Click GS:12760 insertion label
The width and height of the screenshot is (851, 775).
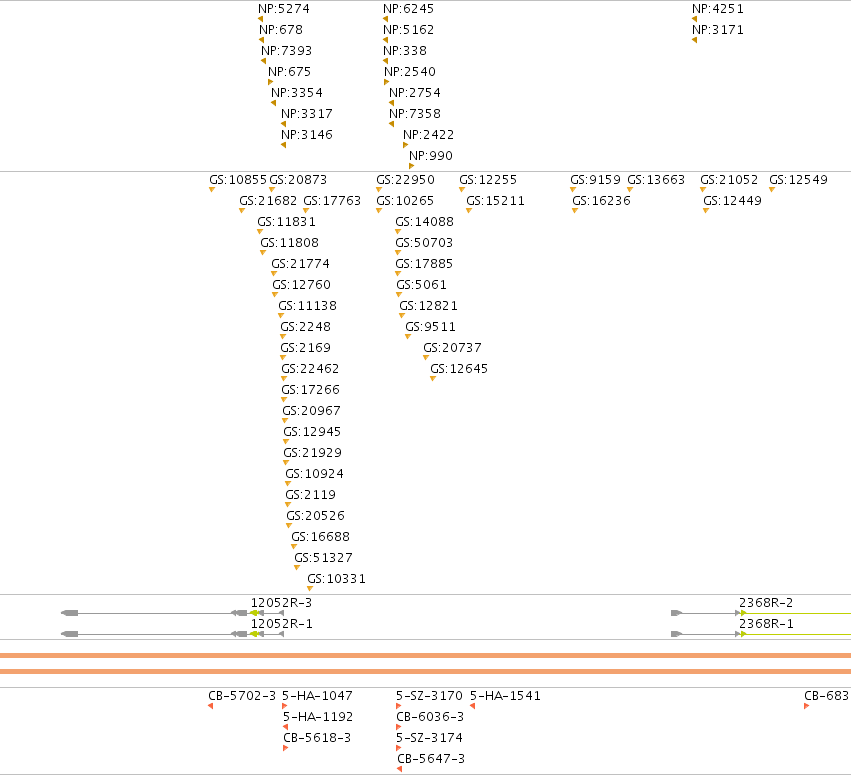302,285
